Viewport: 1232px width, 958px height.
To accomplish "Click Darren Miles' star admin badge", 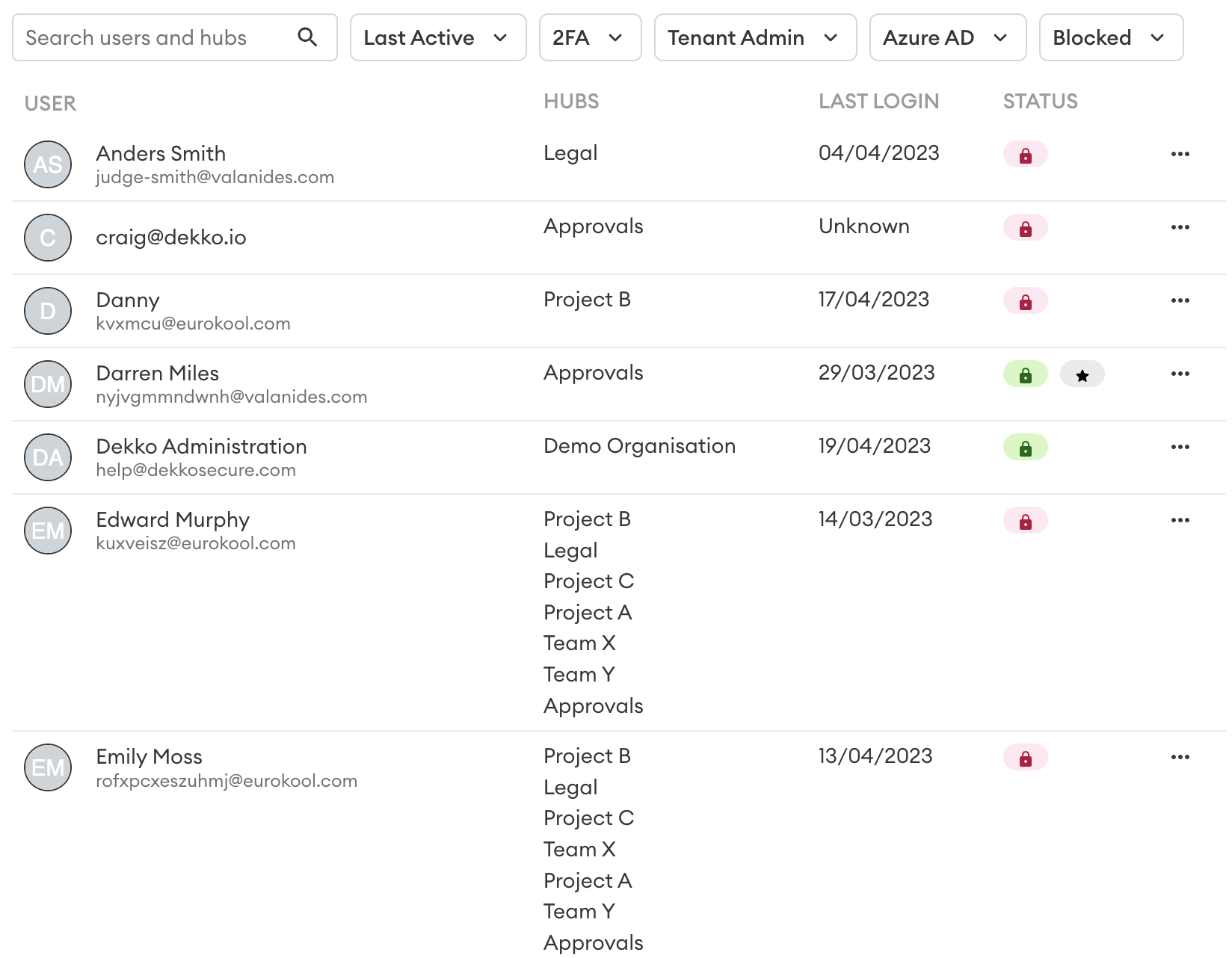I will pyautogui.click(x=1082, y=374).
